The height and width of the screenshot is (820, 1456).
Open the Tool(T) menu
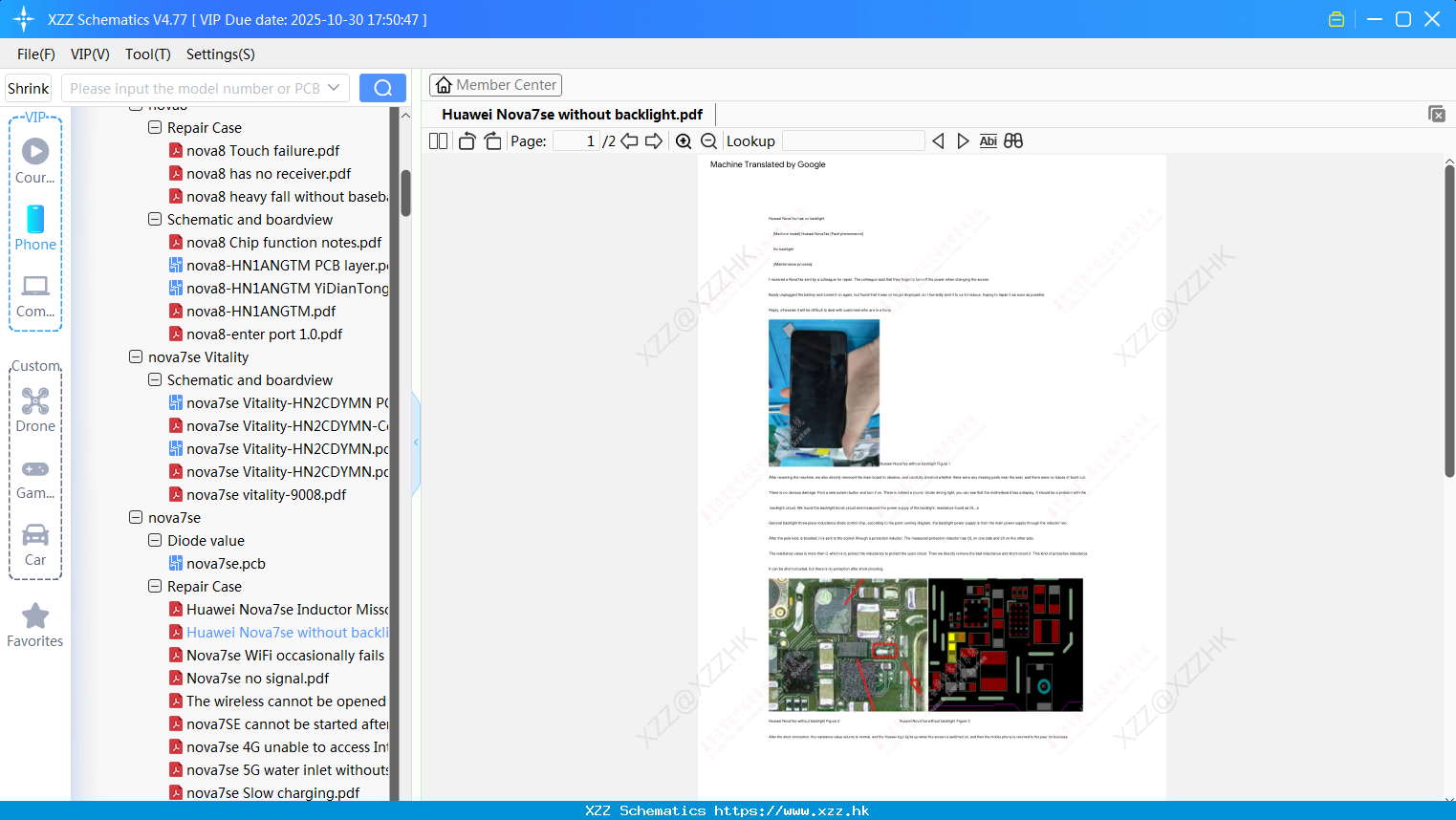click(x=148, y=54)
